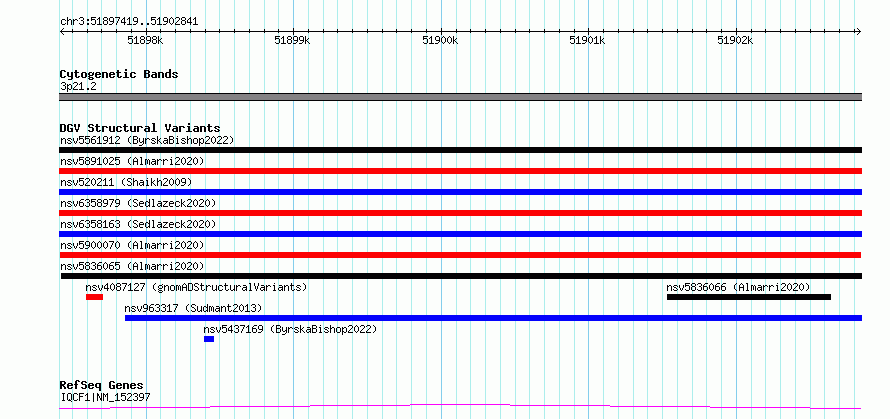This screenshot has width=890, height=419.
Task: Select the RefSeq Genes track heading
Action: tap(102, 386)
